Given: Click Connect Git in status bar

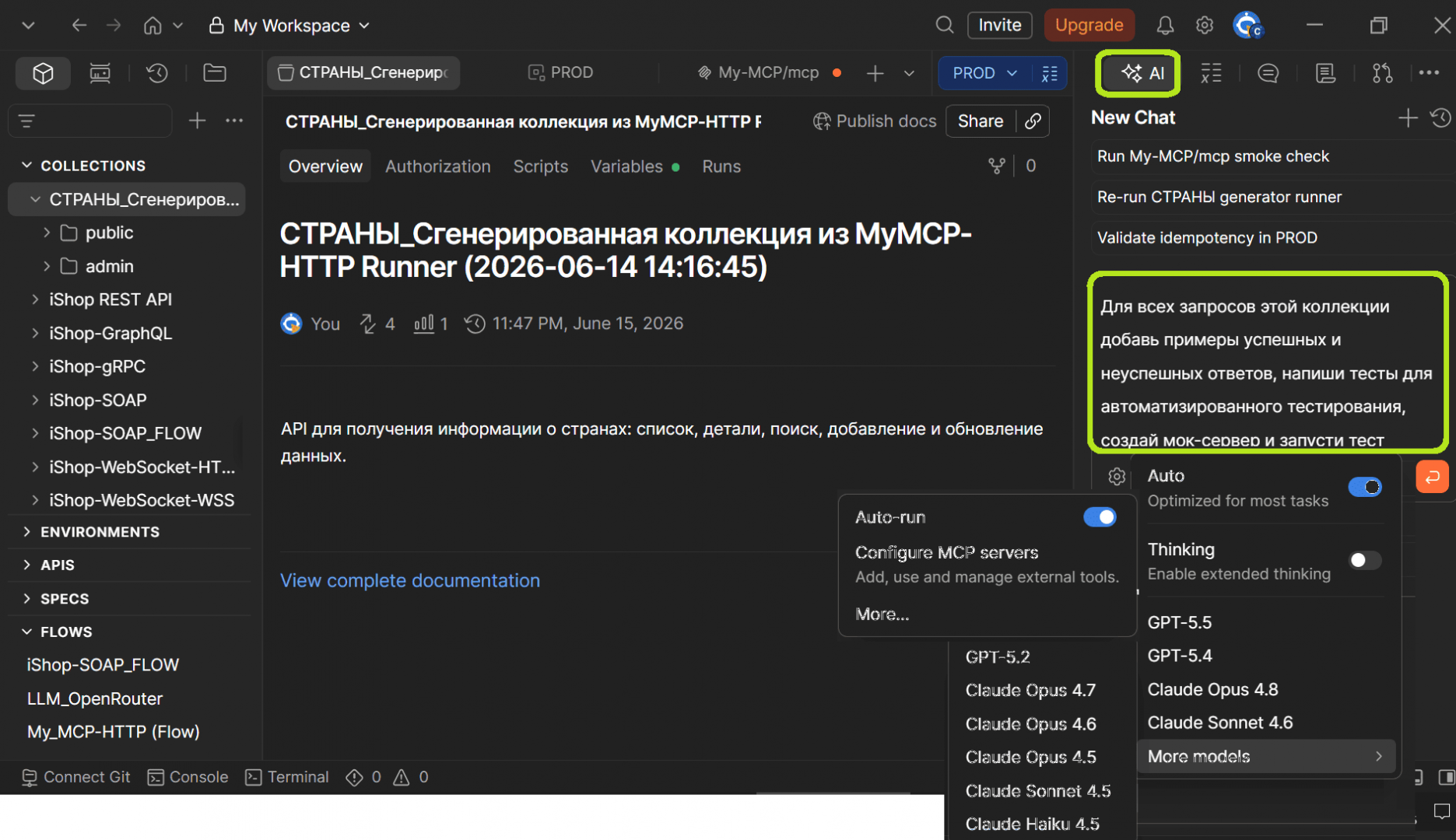Looking at the screenshot, I should pyautogui.click(x=76, y=777).
